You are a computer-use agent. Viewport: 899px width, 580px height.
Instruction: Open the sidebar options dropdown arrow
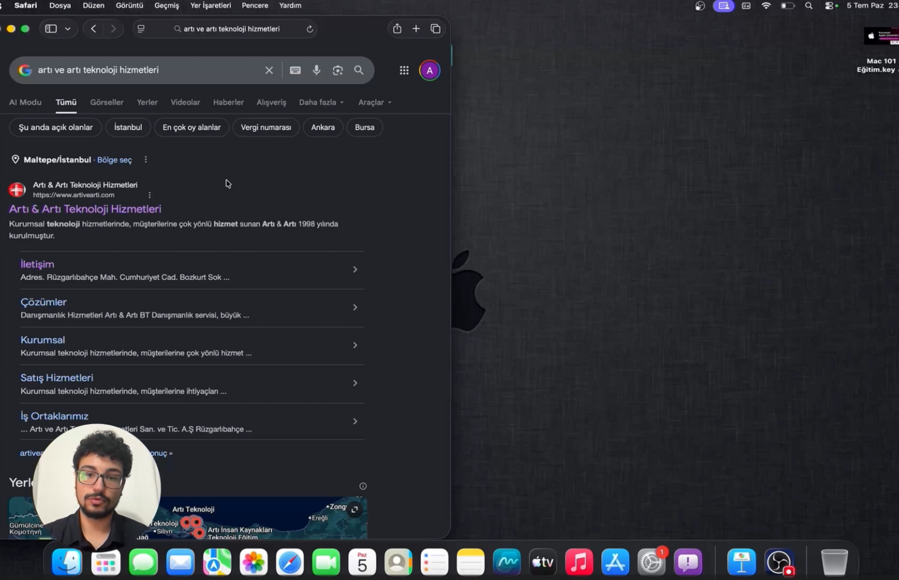68,29
